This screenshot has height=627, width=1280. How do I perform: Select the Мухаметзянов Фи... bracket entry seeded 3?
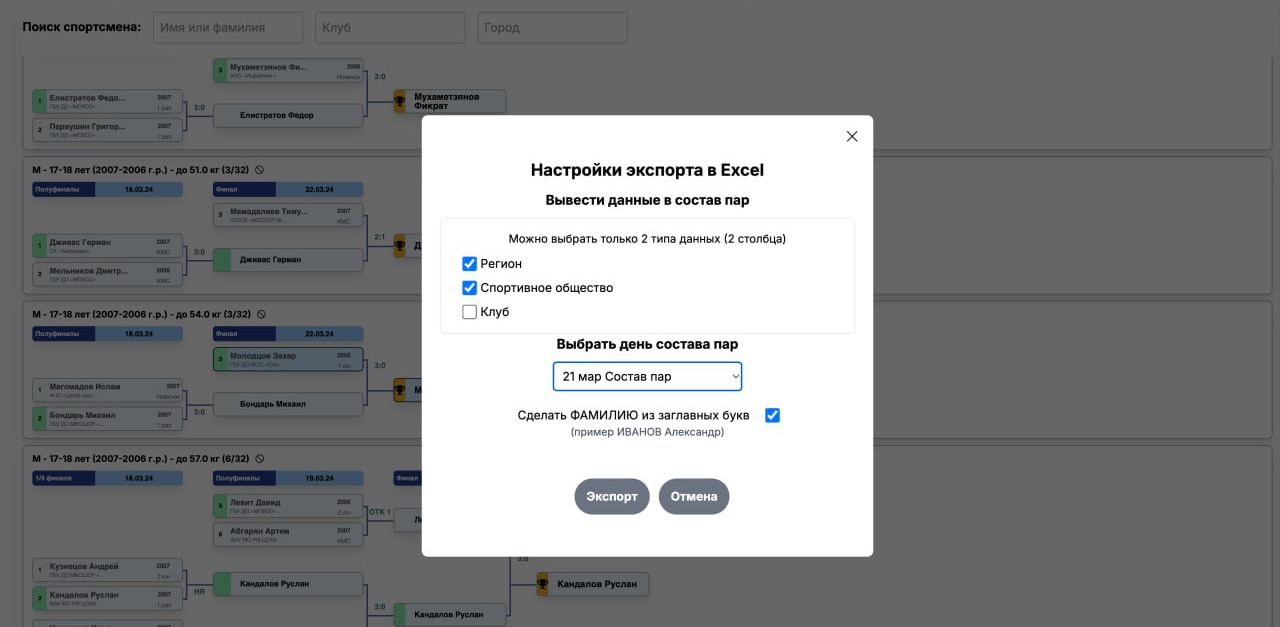[x=288, y=70]
